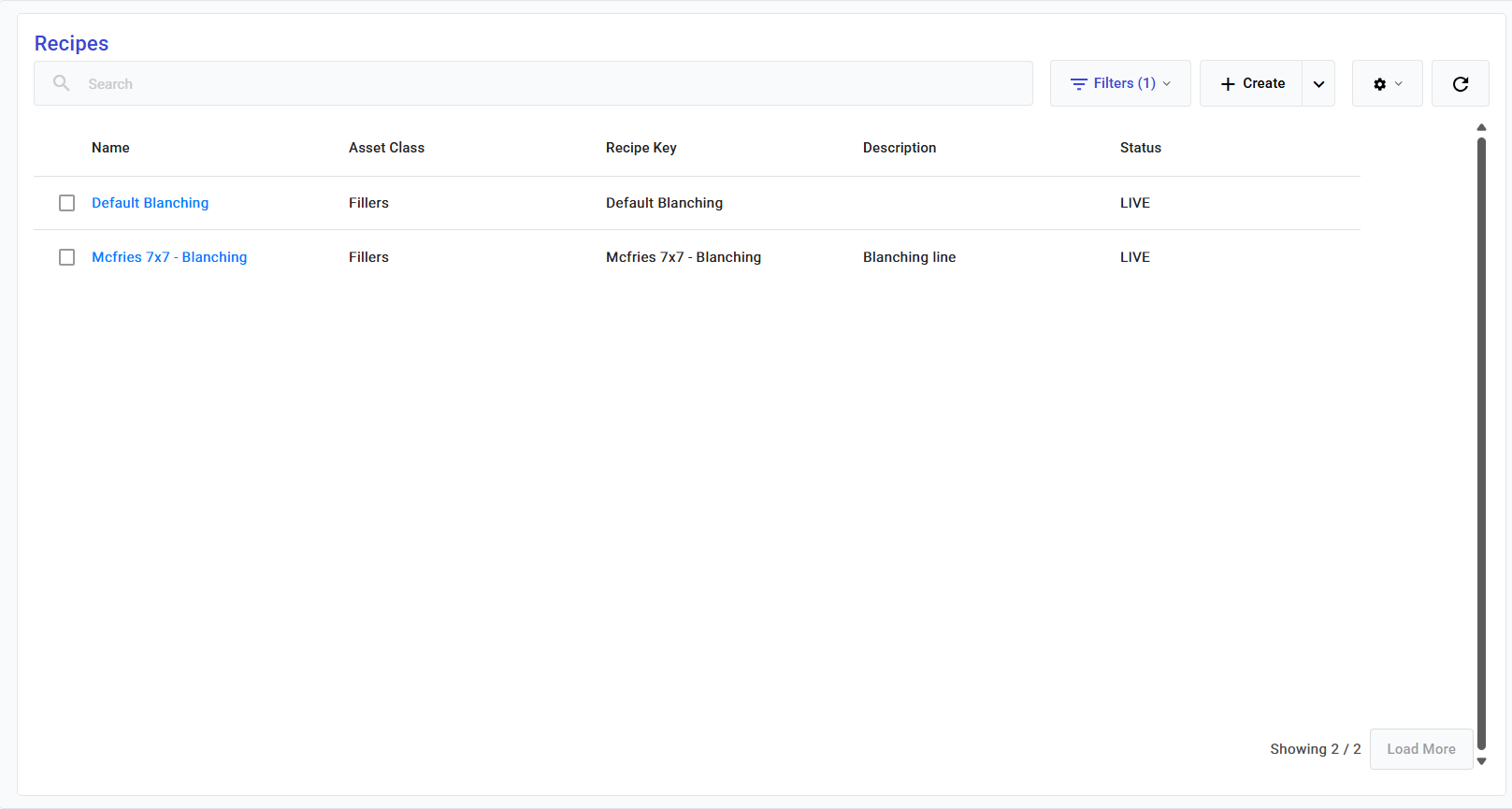
Task: Click the Description column header
Action: pos(899,148)
